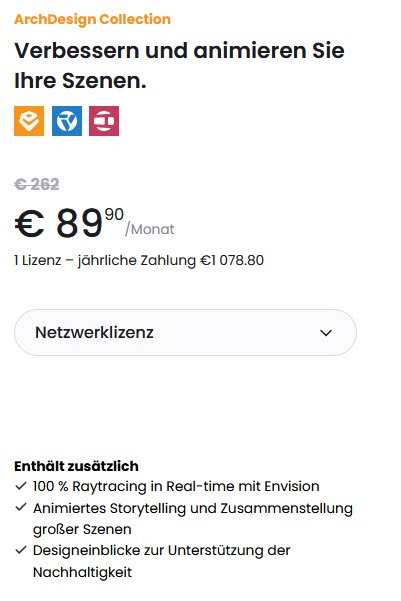Screen dimensions: 401x601
Task: Click the checkmark beside Designeinblicke feature
Action: point(21,550)
